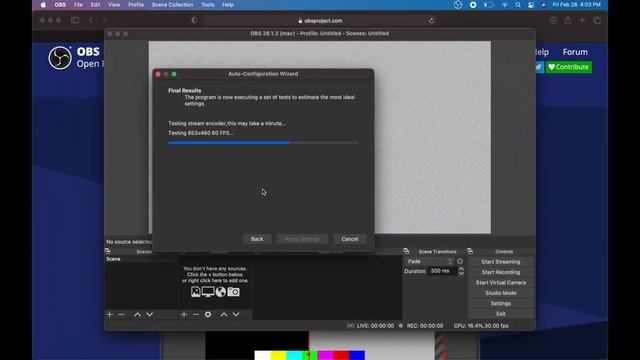
Task: Click the 300 ms Duration field
Action: pyautogui.click(x=442, y=271)
